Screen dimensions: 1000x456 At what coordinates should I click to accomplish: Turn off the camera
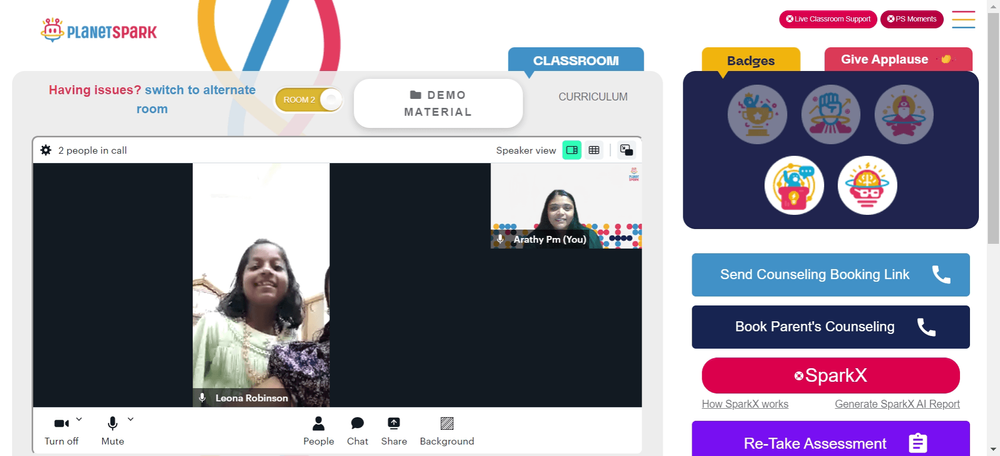click(62, 430)
